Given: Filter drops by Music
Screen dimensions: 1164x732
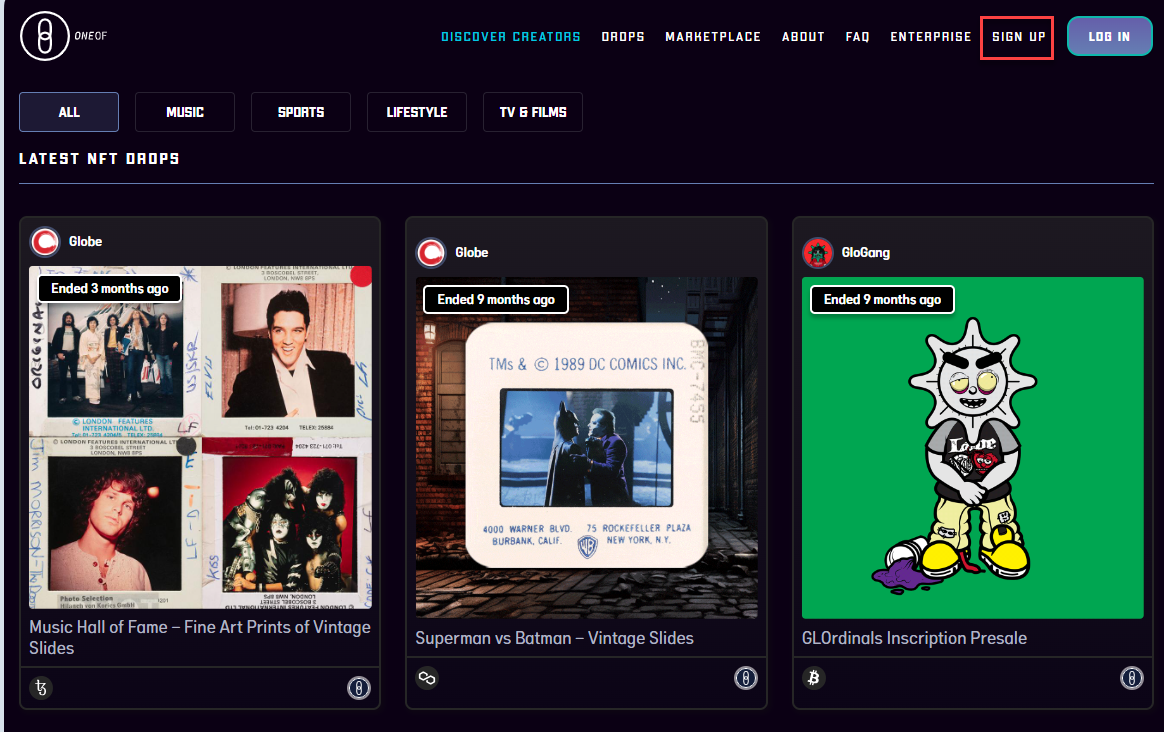Looking at the screenshot, I should [185, 112].
